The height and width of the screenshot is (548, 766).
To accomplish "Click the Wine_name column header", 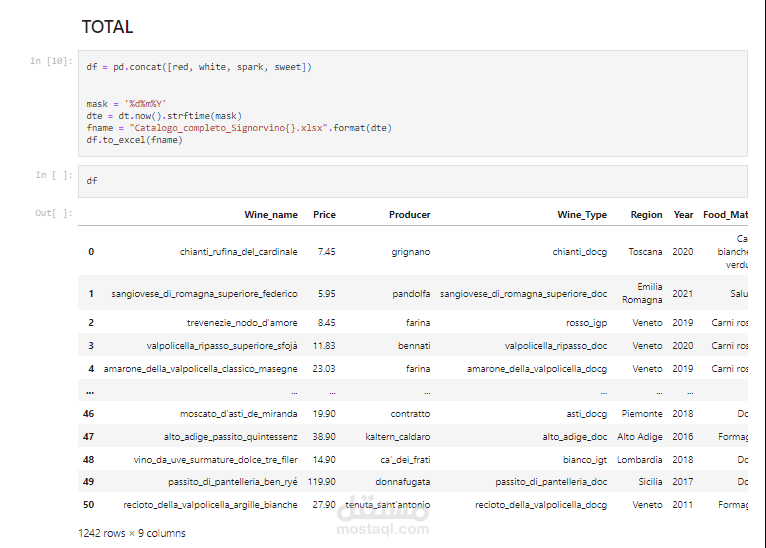I will pyautogui.click(x=270, y=215).
